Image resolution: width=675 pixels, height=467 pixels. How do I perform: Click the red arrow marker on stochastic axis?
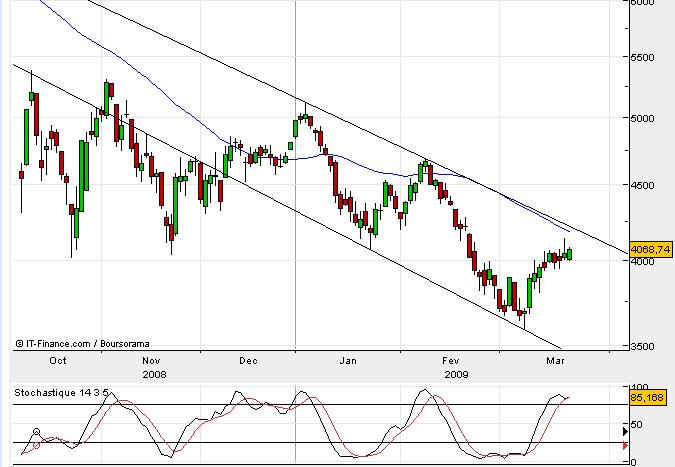coord(625,446)
